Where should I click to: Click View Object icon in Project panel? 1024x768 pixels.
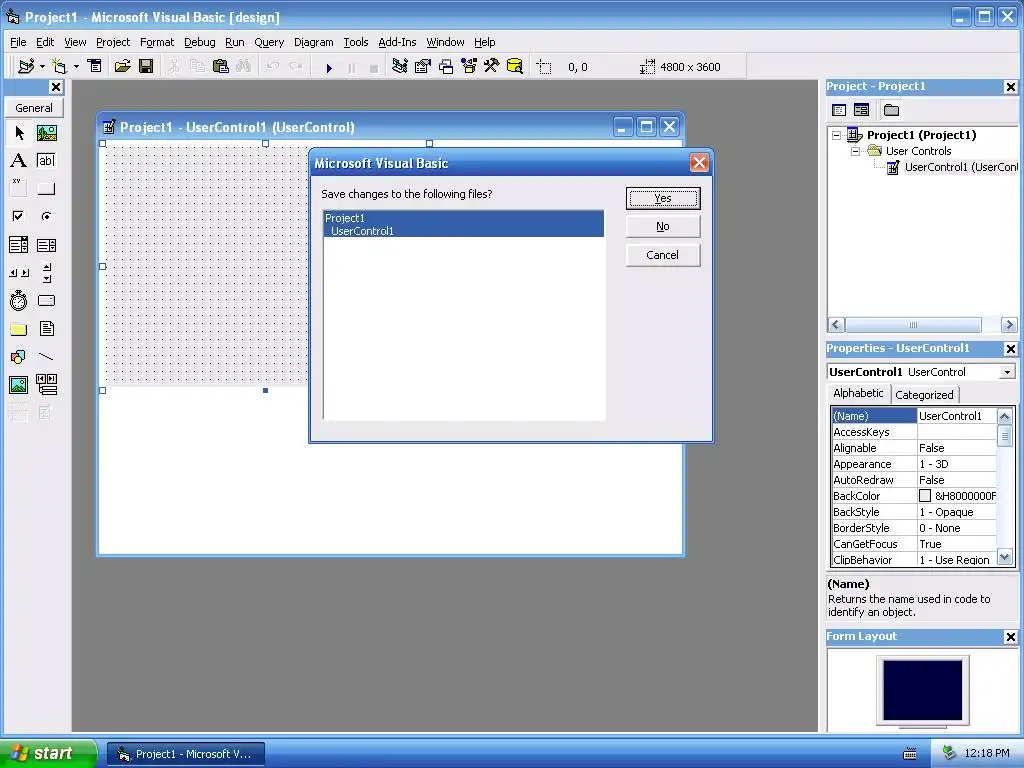pos(861,110)
